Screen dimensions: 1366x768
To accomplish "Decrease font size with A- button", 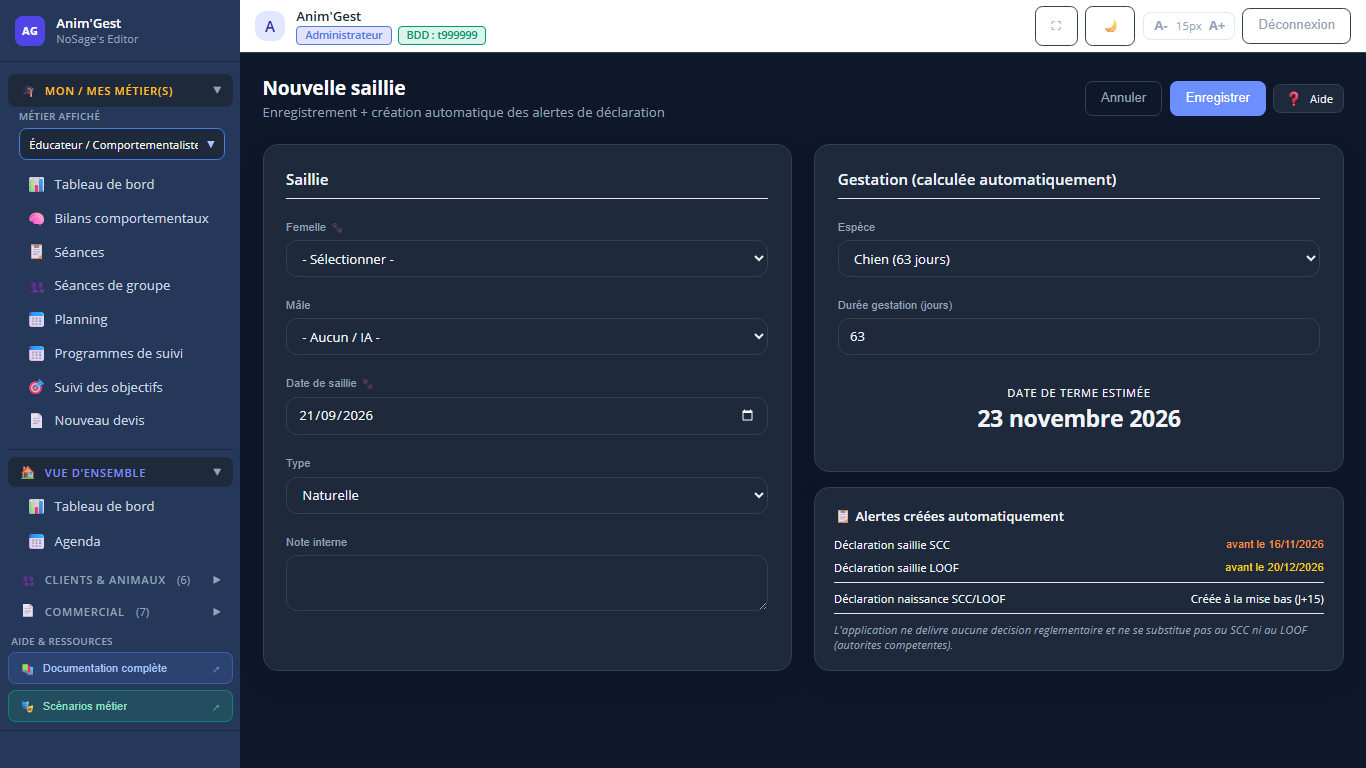I will [x=1161, y=26].
